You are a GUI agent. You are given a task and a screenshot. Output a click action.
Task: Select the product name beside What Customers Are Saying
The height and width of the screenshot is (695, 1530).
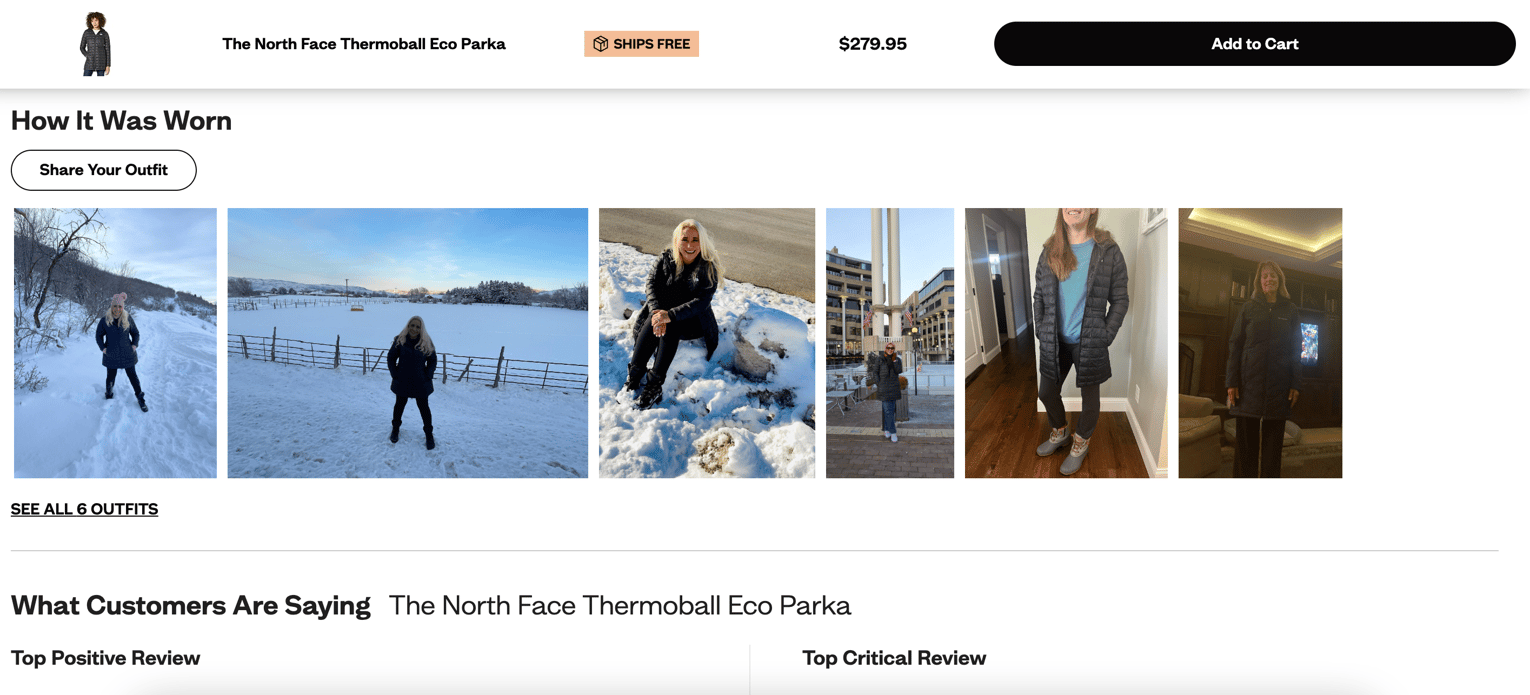coord(620,605)
